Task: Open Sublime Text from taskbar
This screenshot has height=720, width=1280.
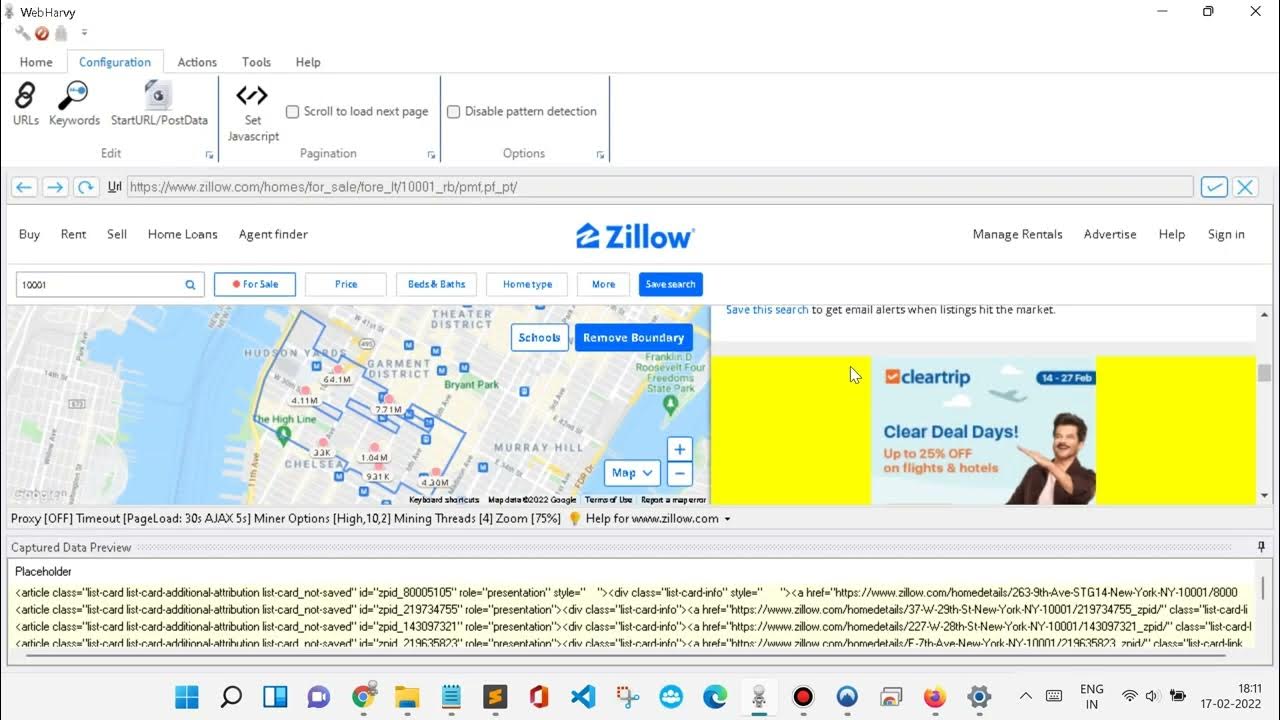Action: pos(495,696)
